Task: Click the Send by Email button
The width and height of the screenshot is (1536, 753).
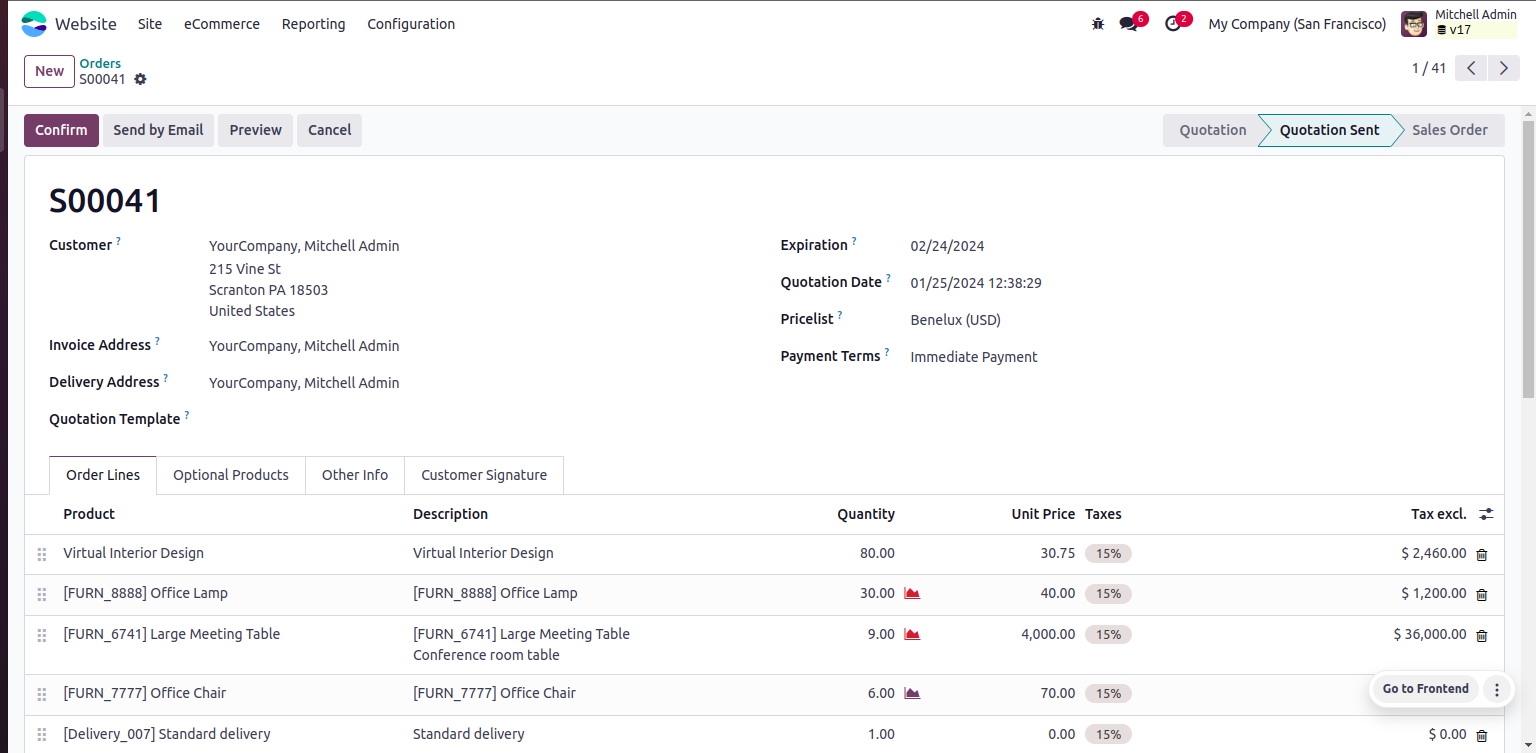Action: 158,130
